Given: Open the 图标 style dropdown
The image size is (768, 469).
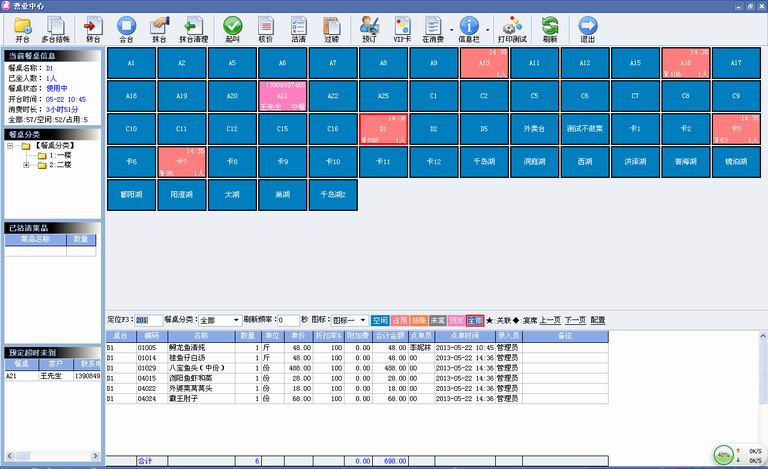Looking at the screenshot, I should click(362, 320).
